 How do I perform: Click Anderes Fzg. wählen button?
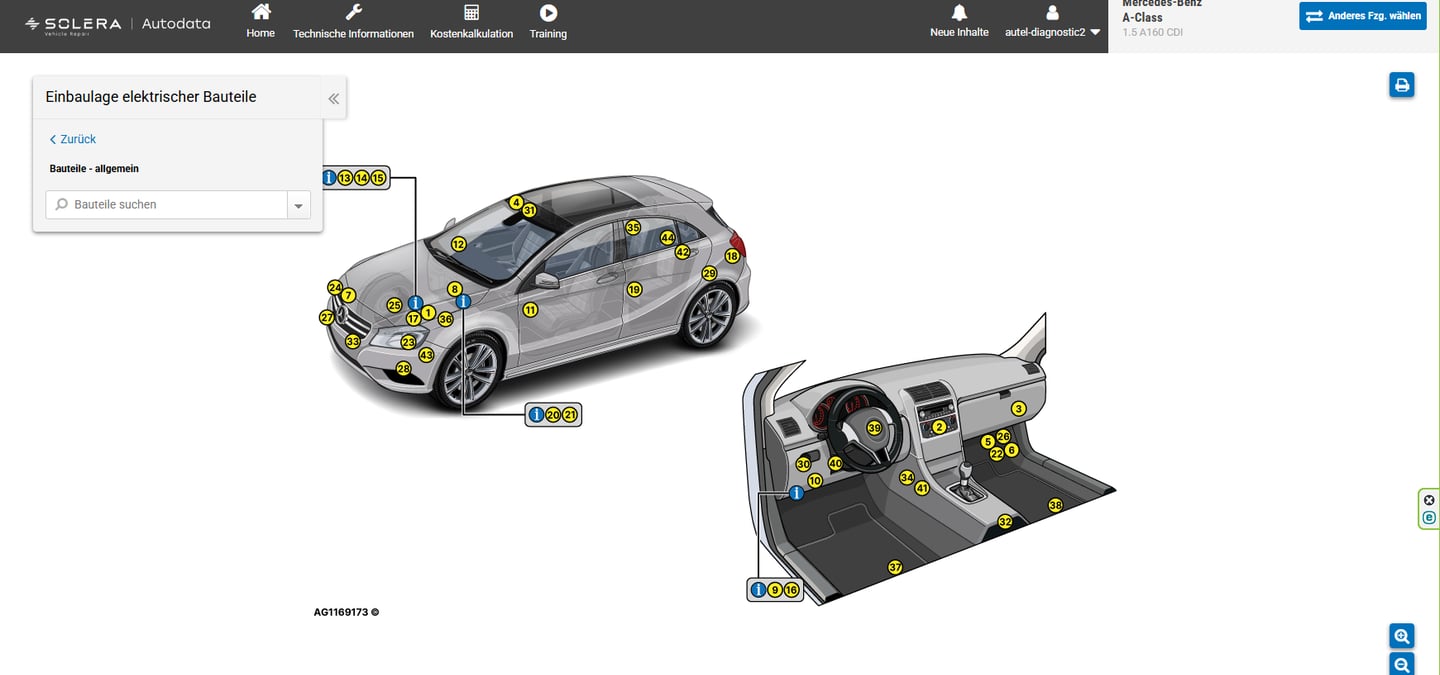click(1363, 16)
